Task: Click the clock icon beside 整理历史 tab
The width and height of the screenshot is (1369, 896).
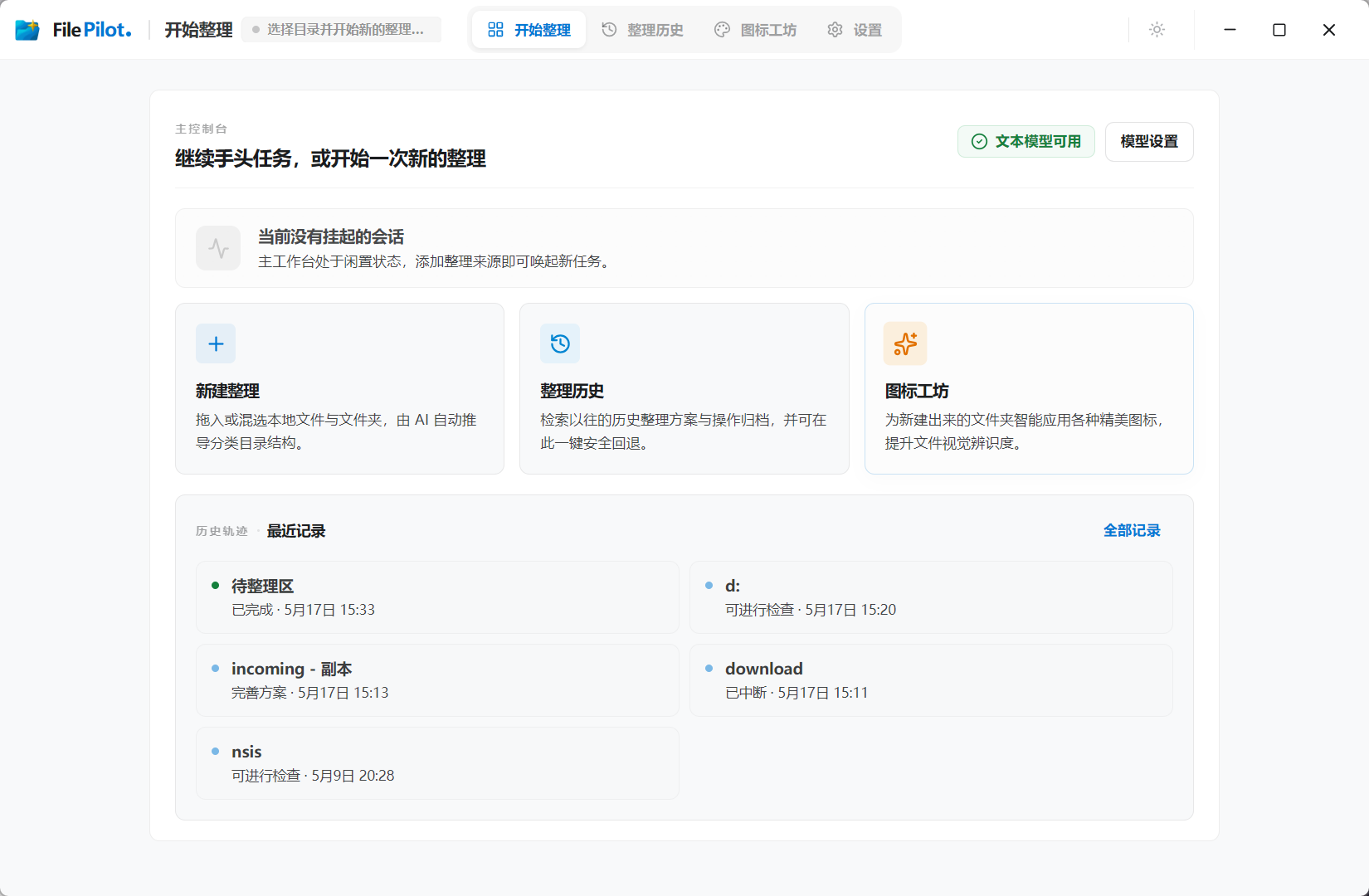Action: coord(609,30)
